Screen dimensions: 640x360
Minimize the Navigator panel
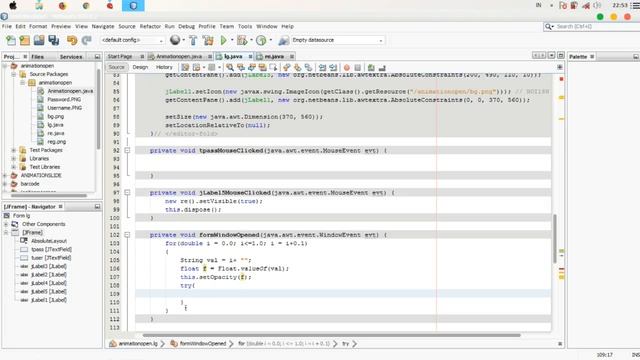coord(97,207)
